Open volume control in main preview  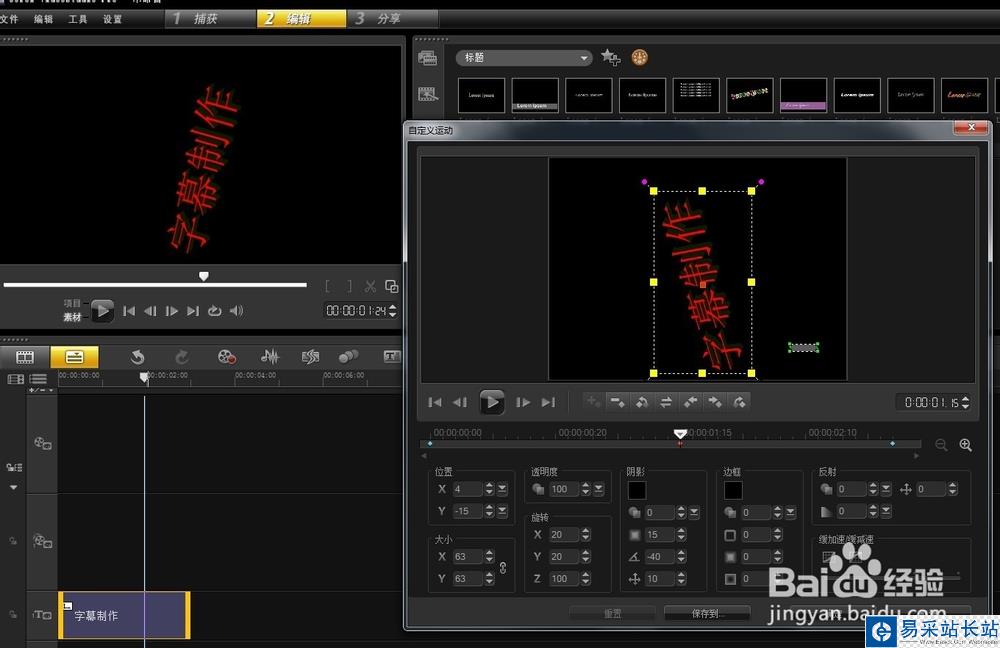[x=236, y=311]
